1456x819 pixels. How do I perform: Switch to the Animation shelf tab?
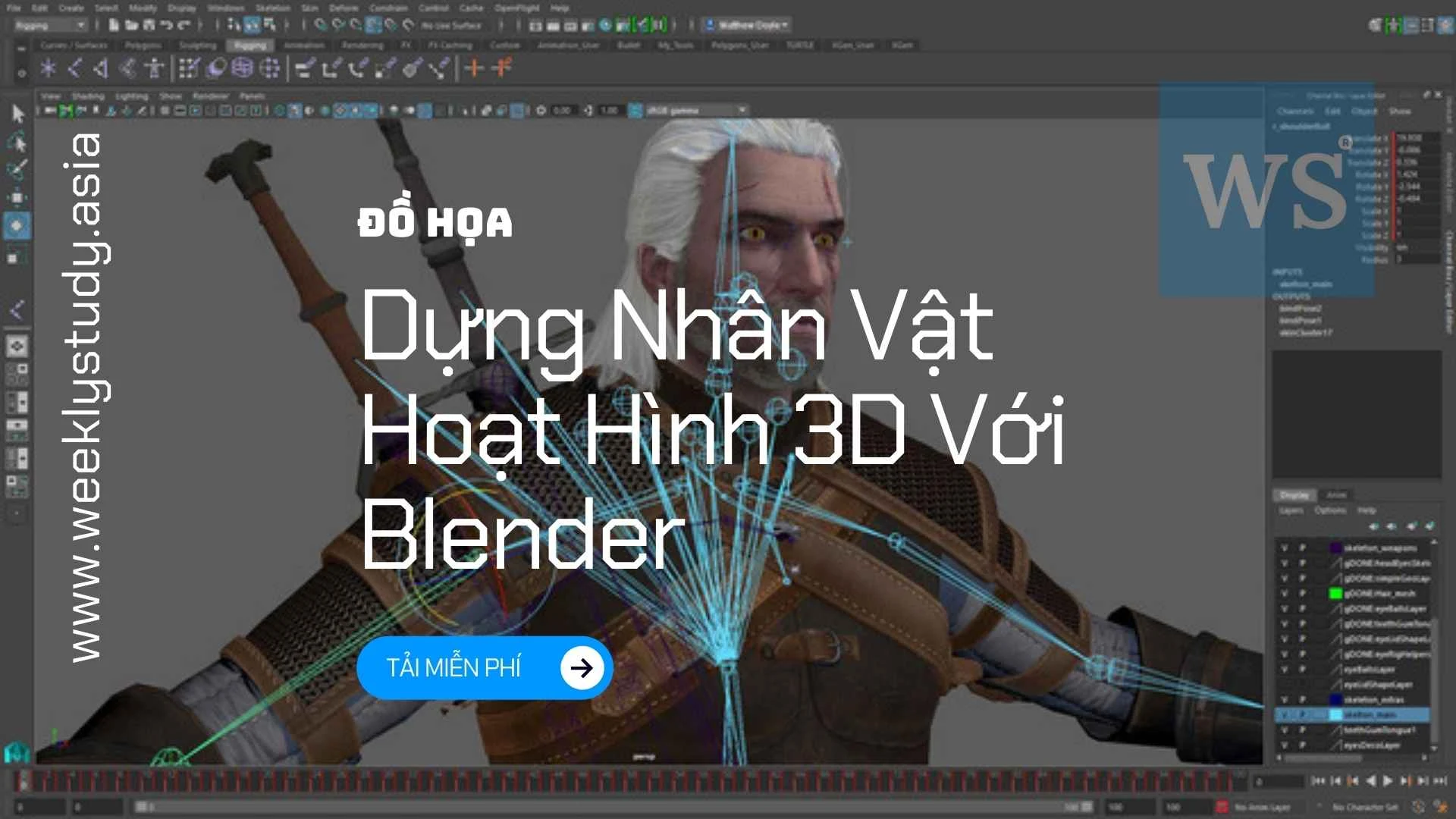click(x=304, y=45)
